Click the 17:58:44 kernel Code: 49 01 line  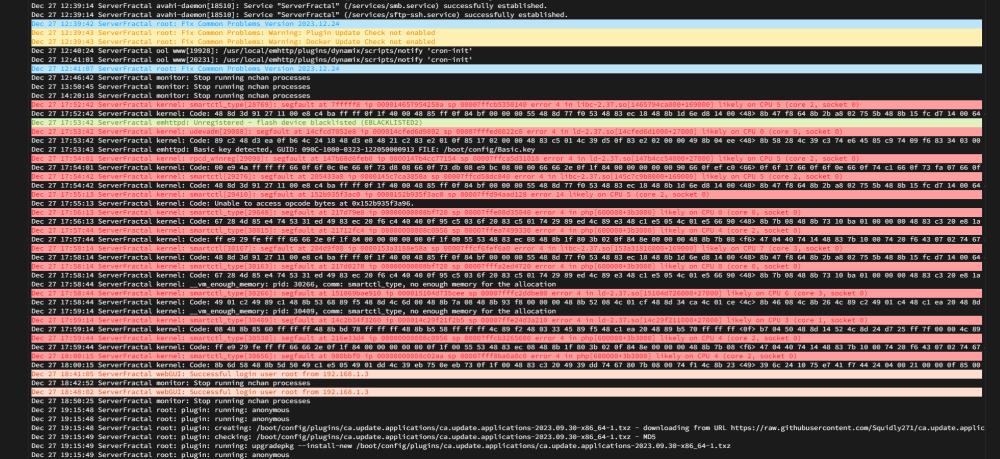pos(506,302)
